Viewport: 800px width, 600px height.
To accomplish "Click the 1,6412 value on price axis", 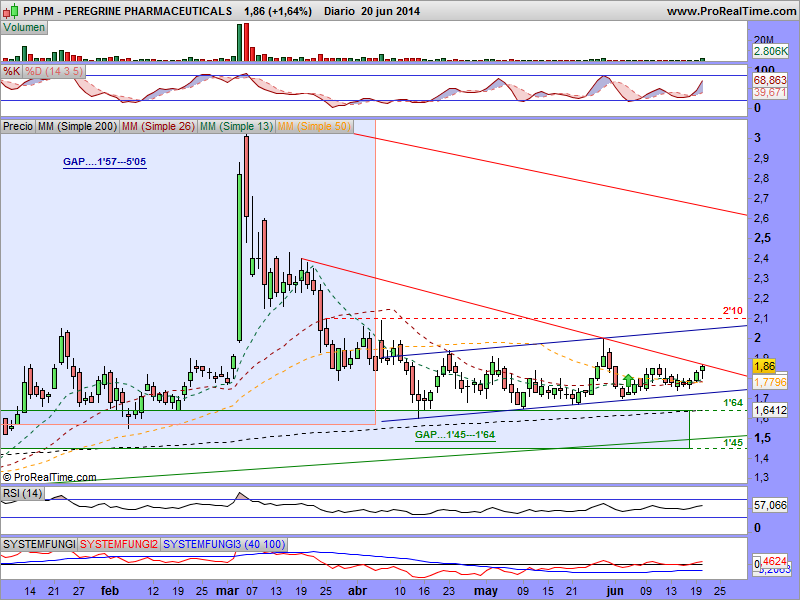I will click(x=770, y=410).
